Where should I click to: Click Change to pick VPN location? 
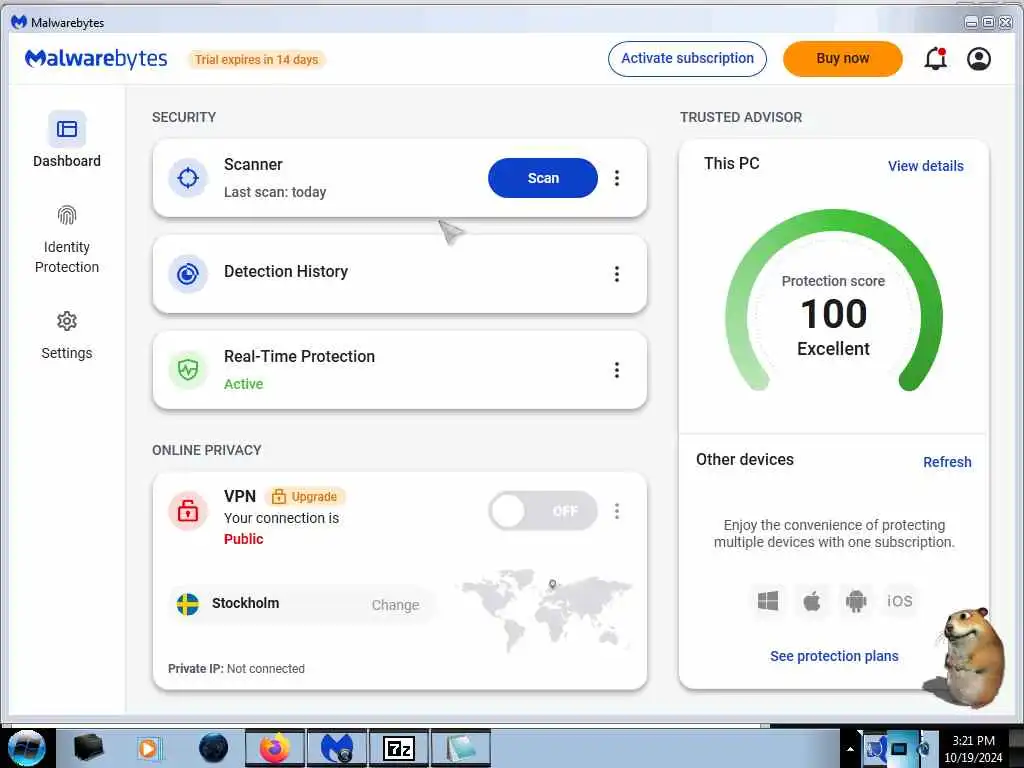pyautogui.click(x=395, y=605)
